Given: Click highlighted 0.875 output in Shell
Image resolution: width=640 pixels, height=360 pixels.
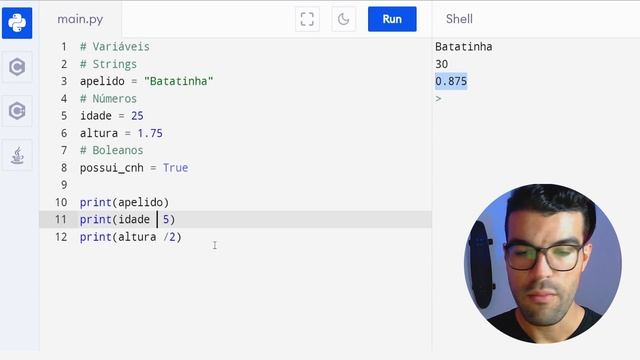Looking at the screenshot, I should pos(451,81).
